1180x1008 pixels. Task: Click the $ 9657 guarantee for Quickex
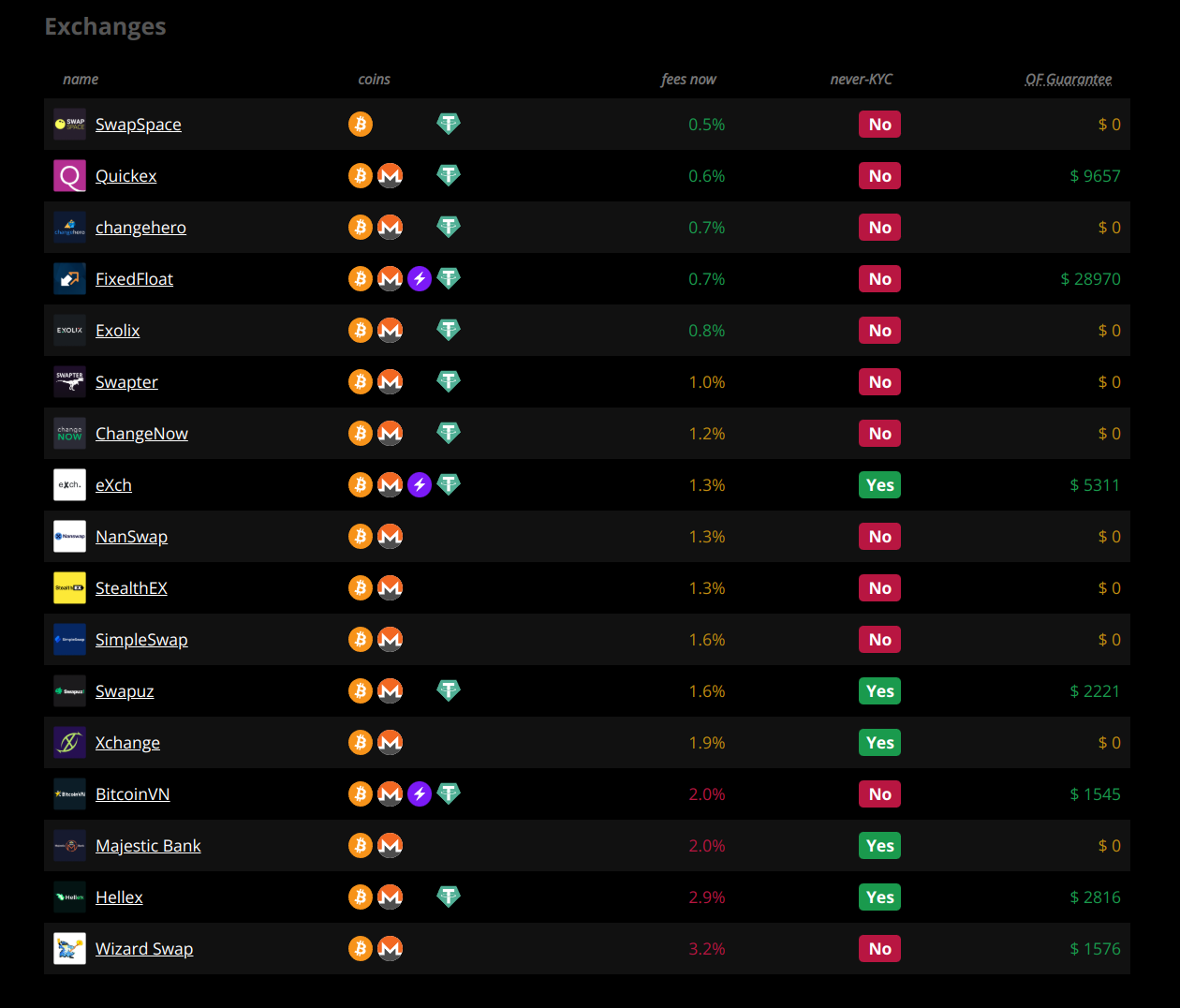[1096, 176]
